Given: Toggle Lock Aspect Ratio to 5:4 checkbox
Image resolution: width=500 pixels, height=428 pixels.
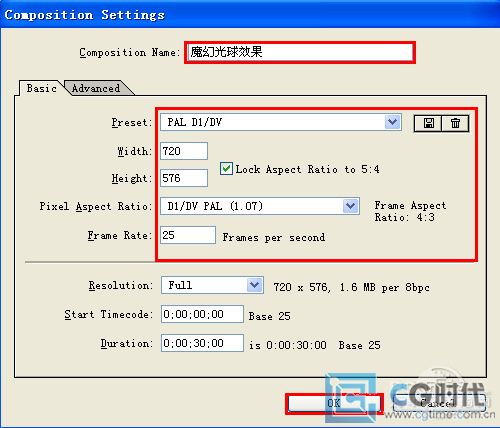Looking at the screenshot, I should 226,169.
